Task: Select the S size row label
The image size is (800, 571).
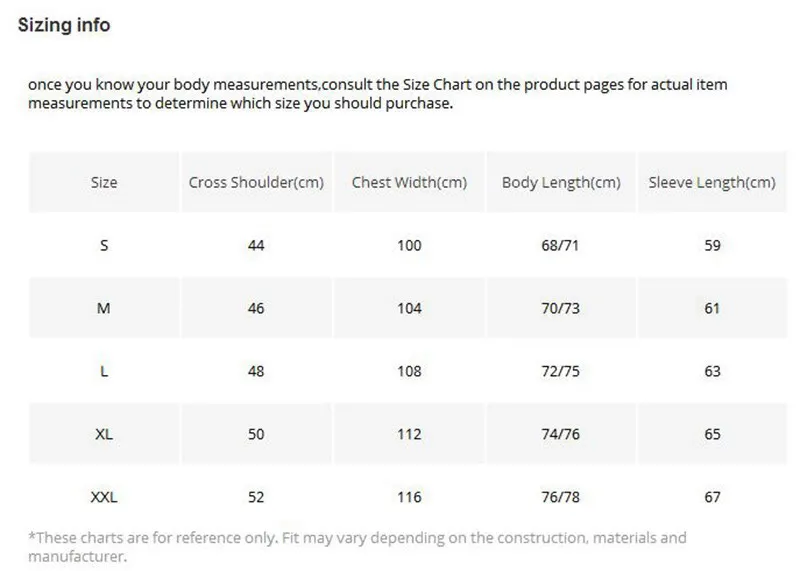Action: [104, 245]
